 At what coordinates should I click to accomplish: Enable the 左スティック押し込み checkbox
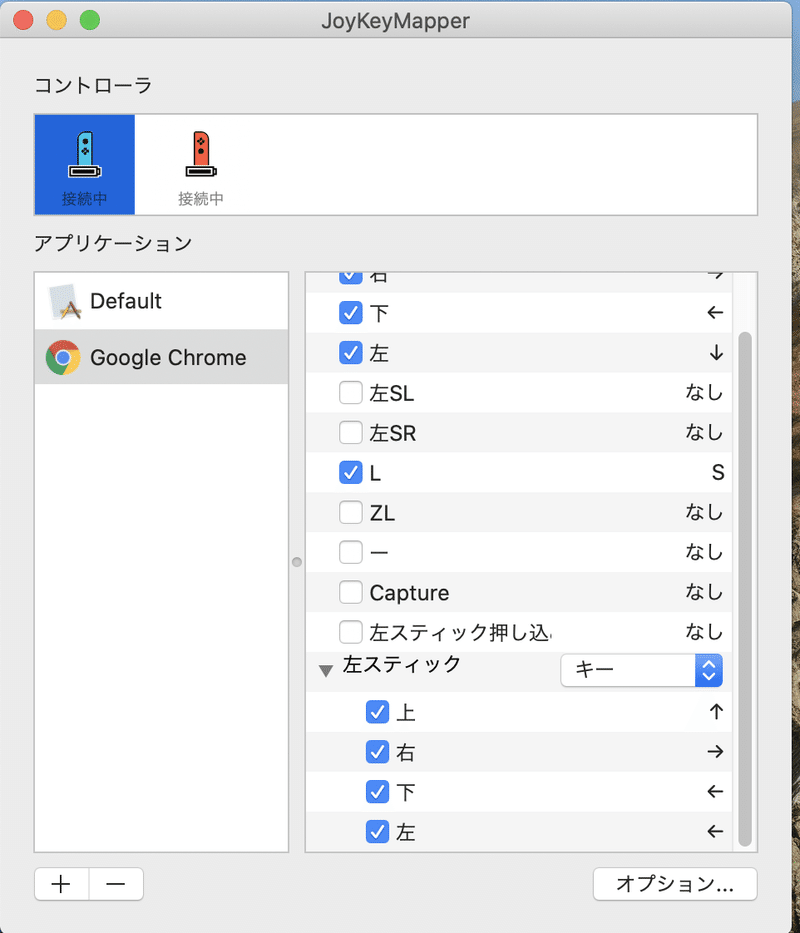(x=351, y=632)
